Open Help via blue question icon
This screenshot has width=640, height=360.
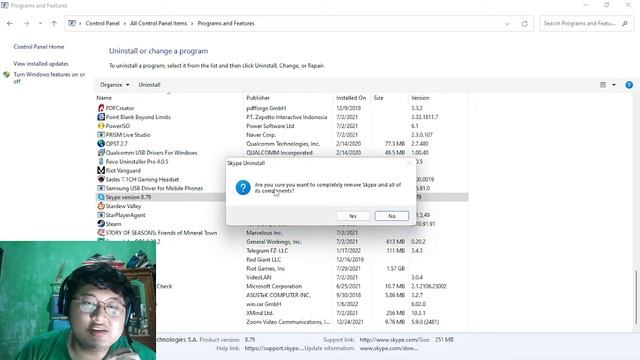click(629, 84)
